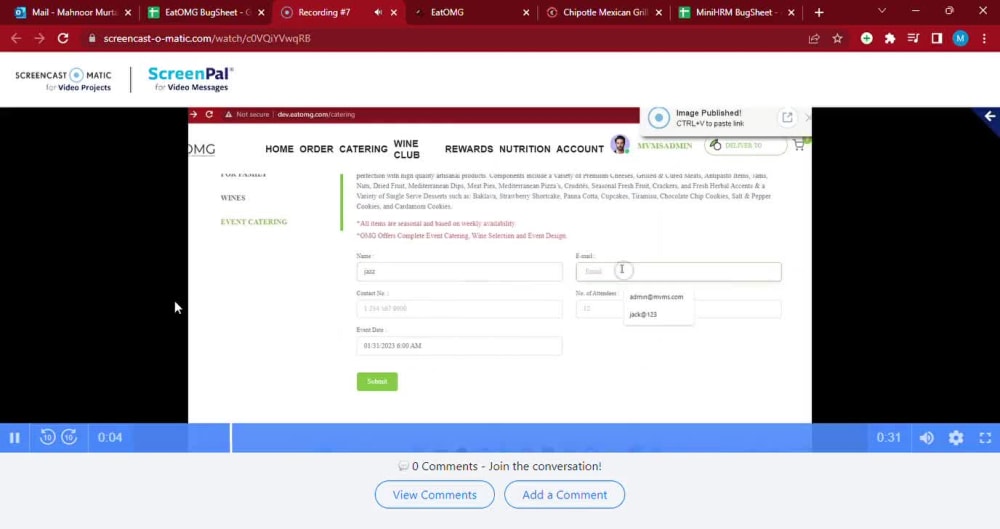This screenshot has width=1000, height=529.
Task: Click Add a Comment button
Action: pyautogui.click(x=564, y=495)
